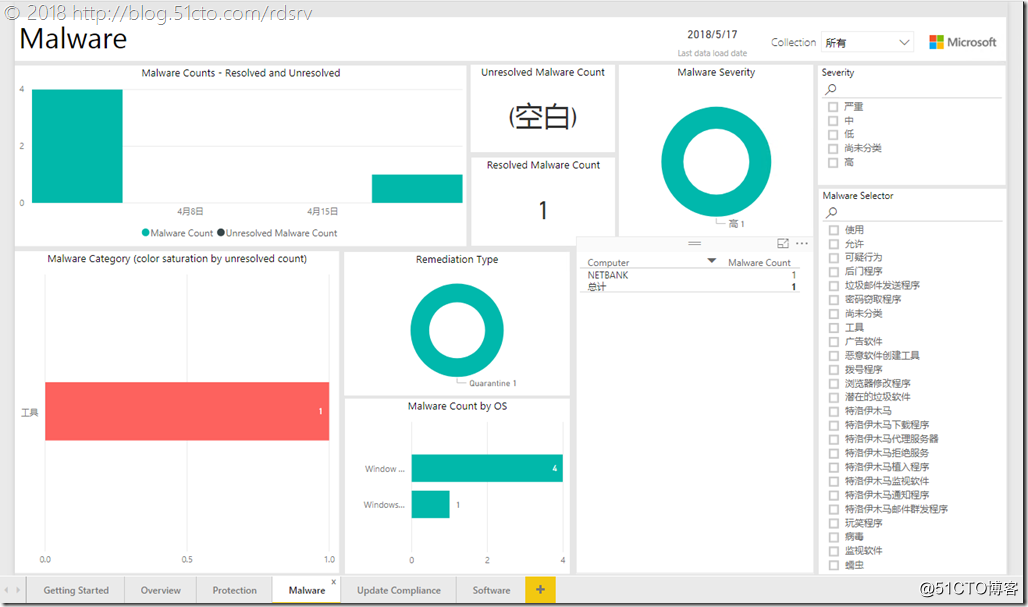Select the tall left bar in Malware Counts chart
This screenshot has width=1028, height=607.
point(77,146)
